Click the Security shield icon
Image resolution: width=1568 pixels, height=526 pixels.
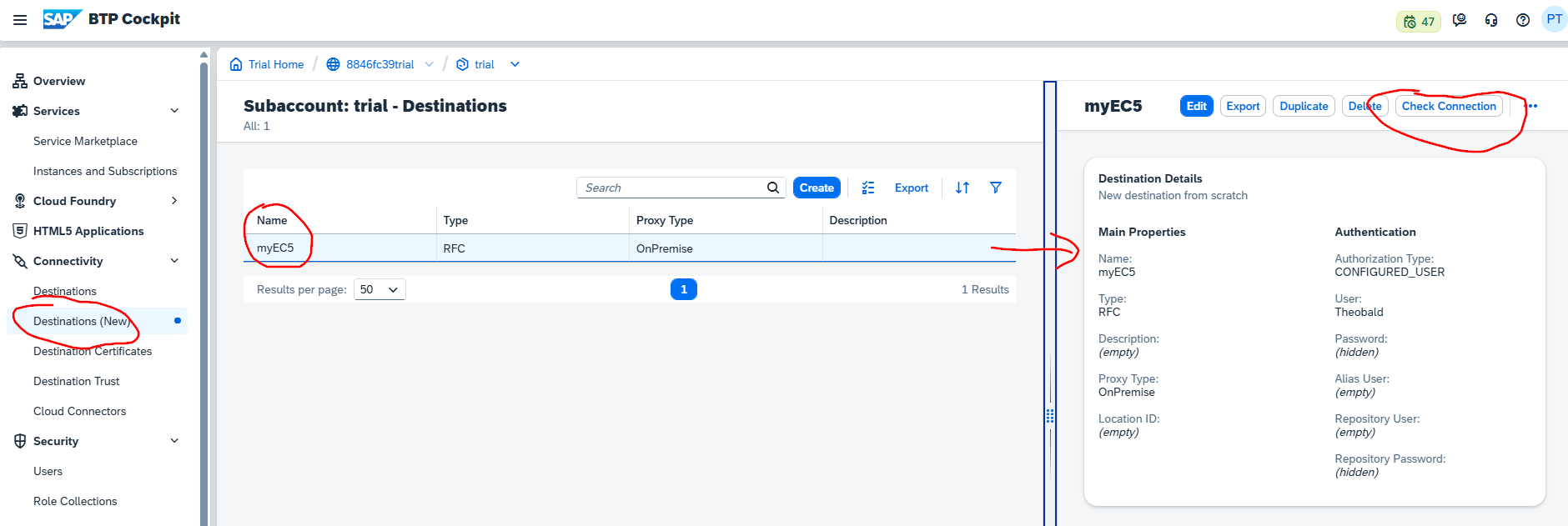tap(20, 441)
